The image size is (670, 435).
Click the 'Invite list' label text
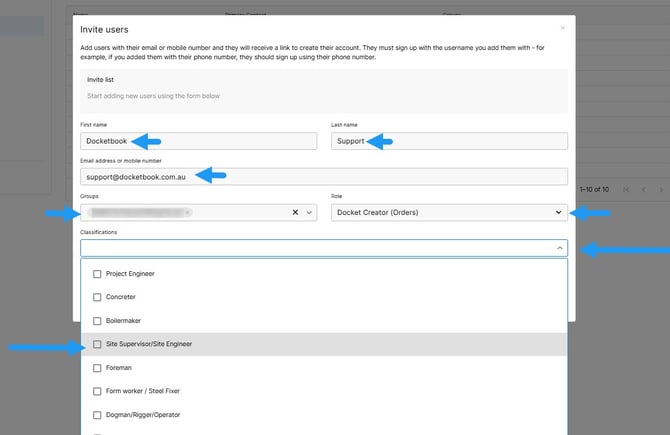click(100, 79)
